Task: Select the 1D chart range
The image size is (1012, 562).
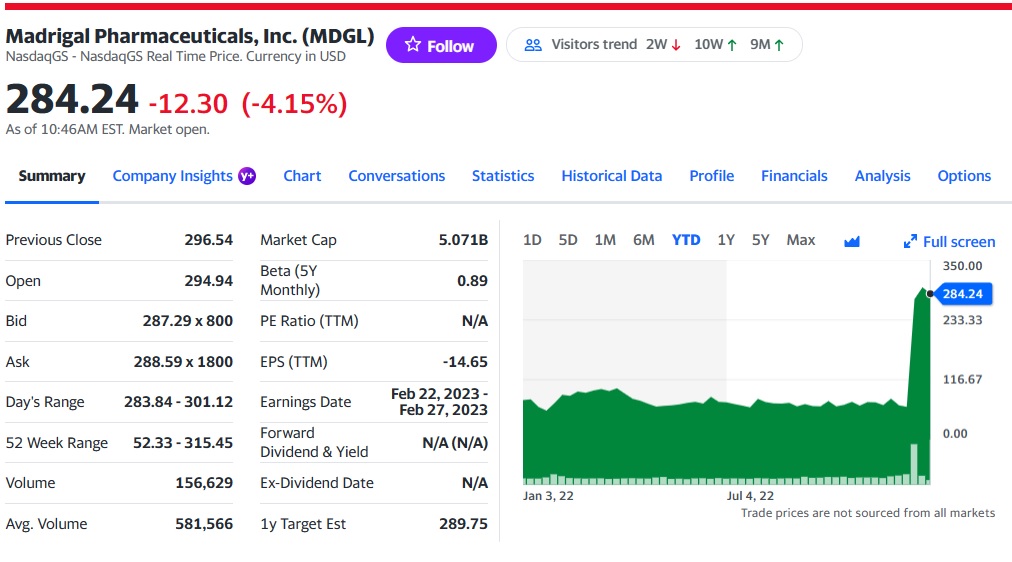Action: 532,240
